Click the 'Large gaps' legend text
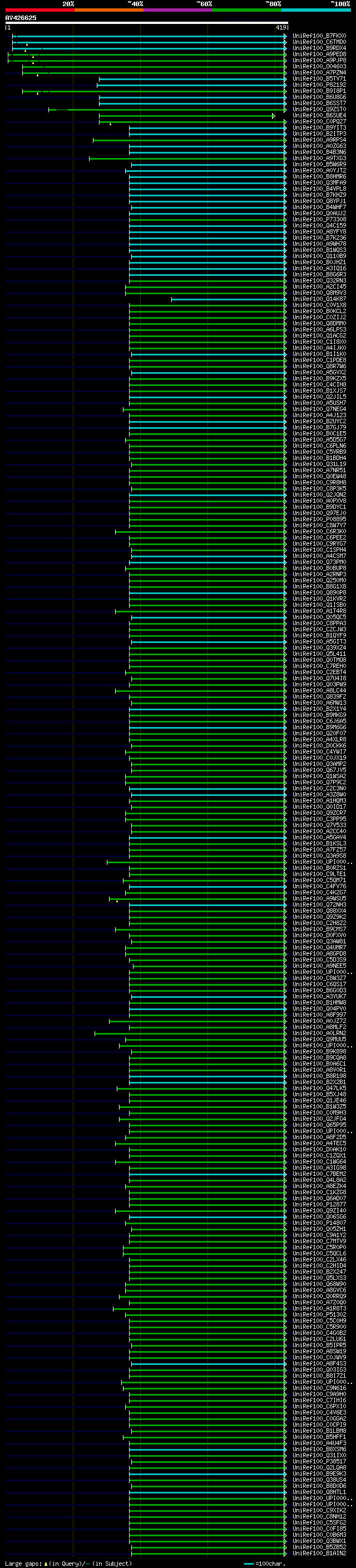The image size is (356, 1568). 23,1563
